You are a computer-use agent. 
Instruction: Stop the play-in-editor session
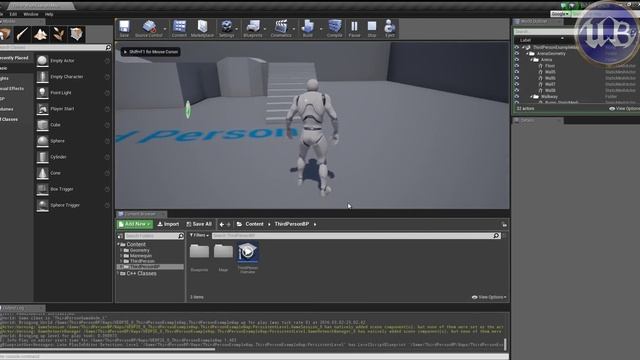coord(372,28)
